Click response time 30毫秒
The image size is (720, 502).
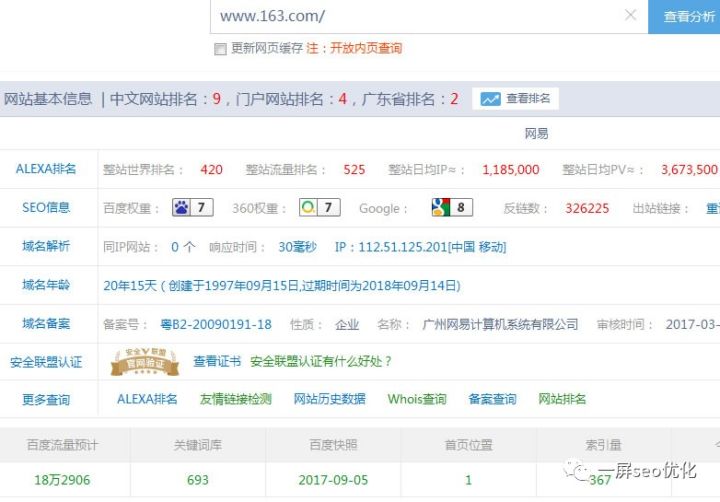click(x=298, y=247)
